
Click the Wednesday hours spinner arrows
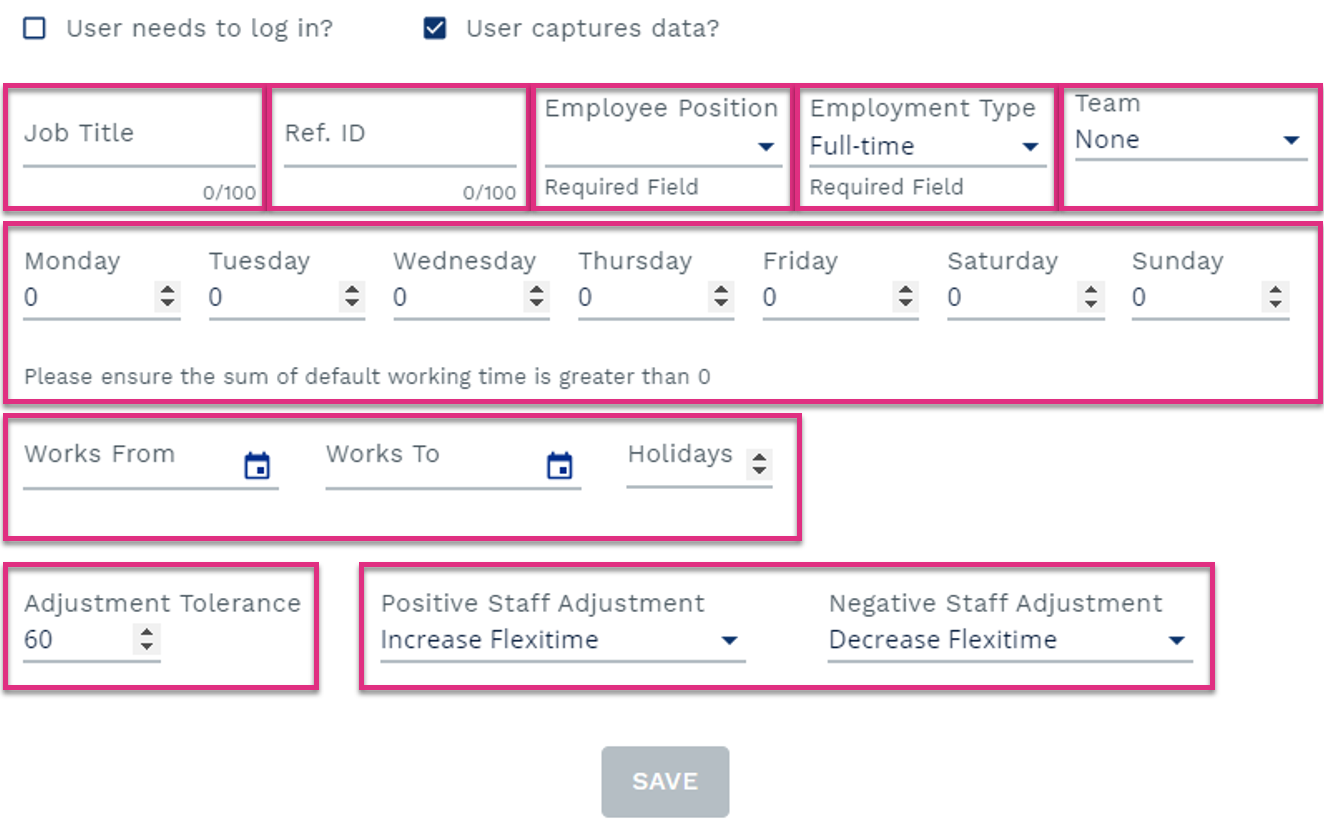coord(537,297)
